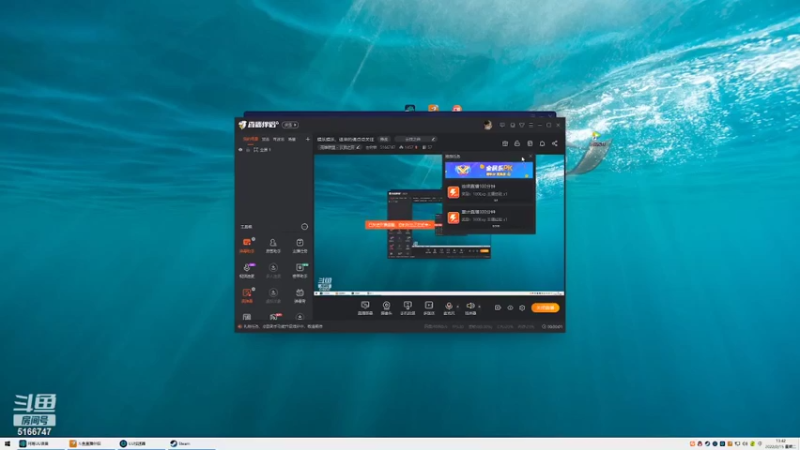
Task: Click the 修改 button beside the room title
Action: pyautogui.click(x=384, y=139)
